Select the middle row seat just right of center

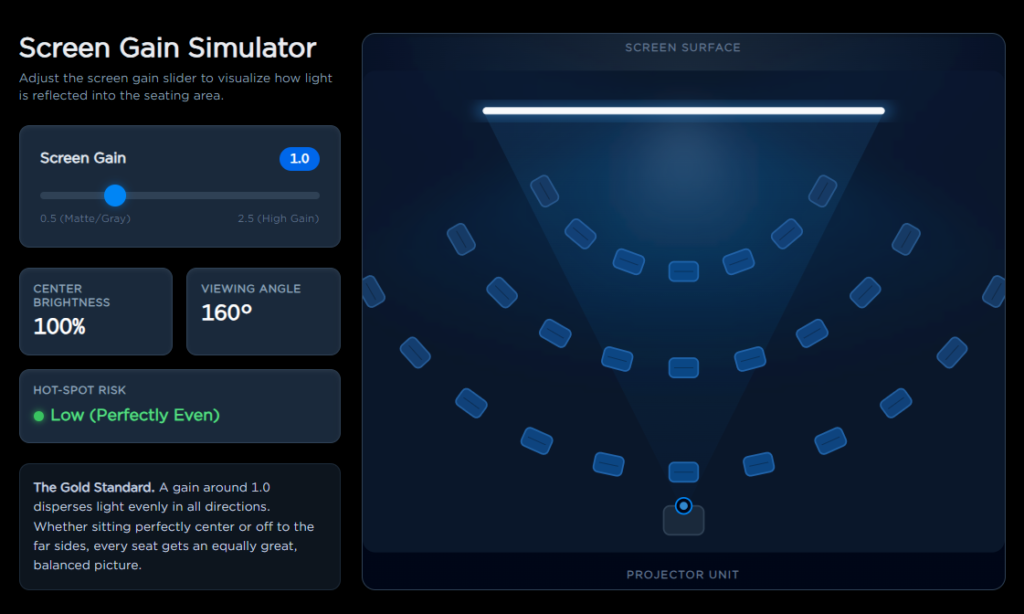(x=750, y=359)
